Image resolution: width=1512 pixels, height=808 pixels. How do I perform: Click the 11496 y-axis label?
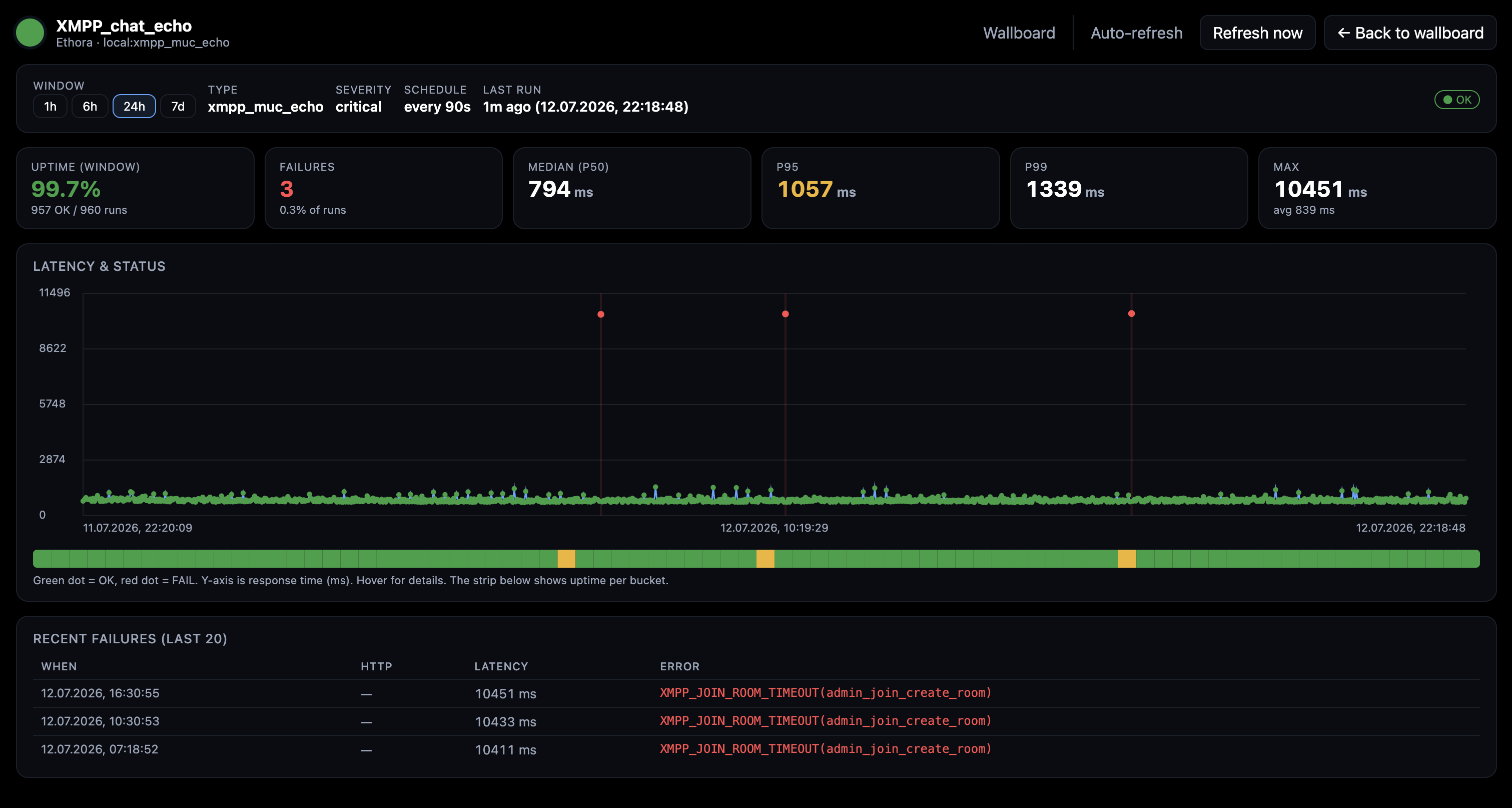pyautogui.click(x=55, y=292)
